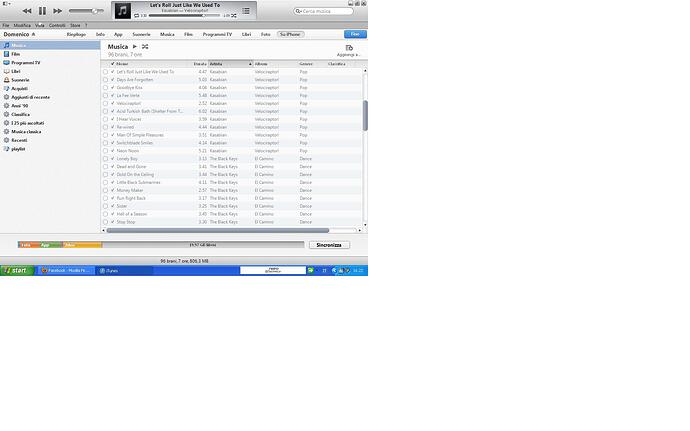Switch to the Riepilogo tab

click(76, 34)
